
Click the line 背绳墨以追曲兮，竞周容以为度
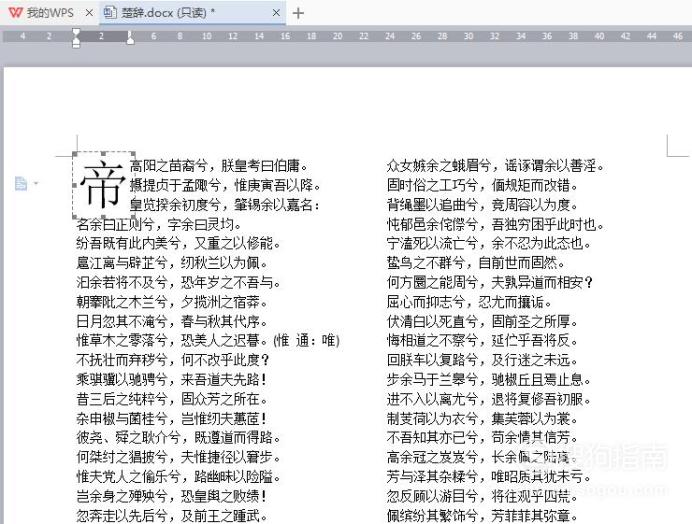click(482, 205)
